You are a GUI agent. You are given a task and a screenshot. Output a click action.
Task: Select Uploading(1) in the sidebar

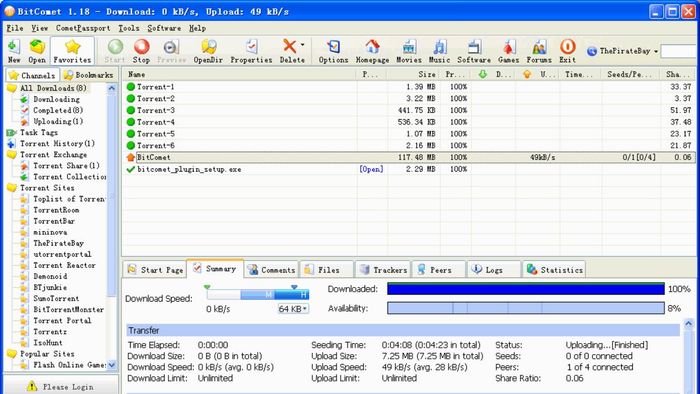(x=58, y=121)
